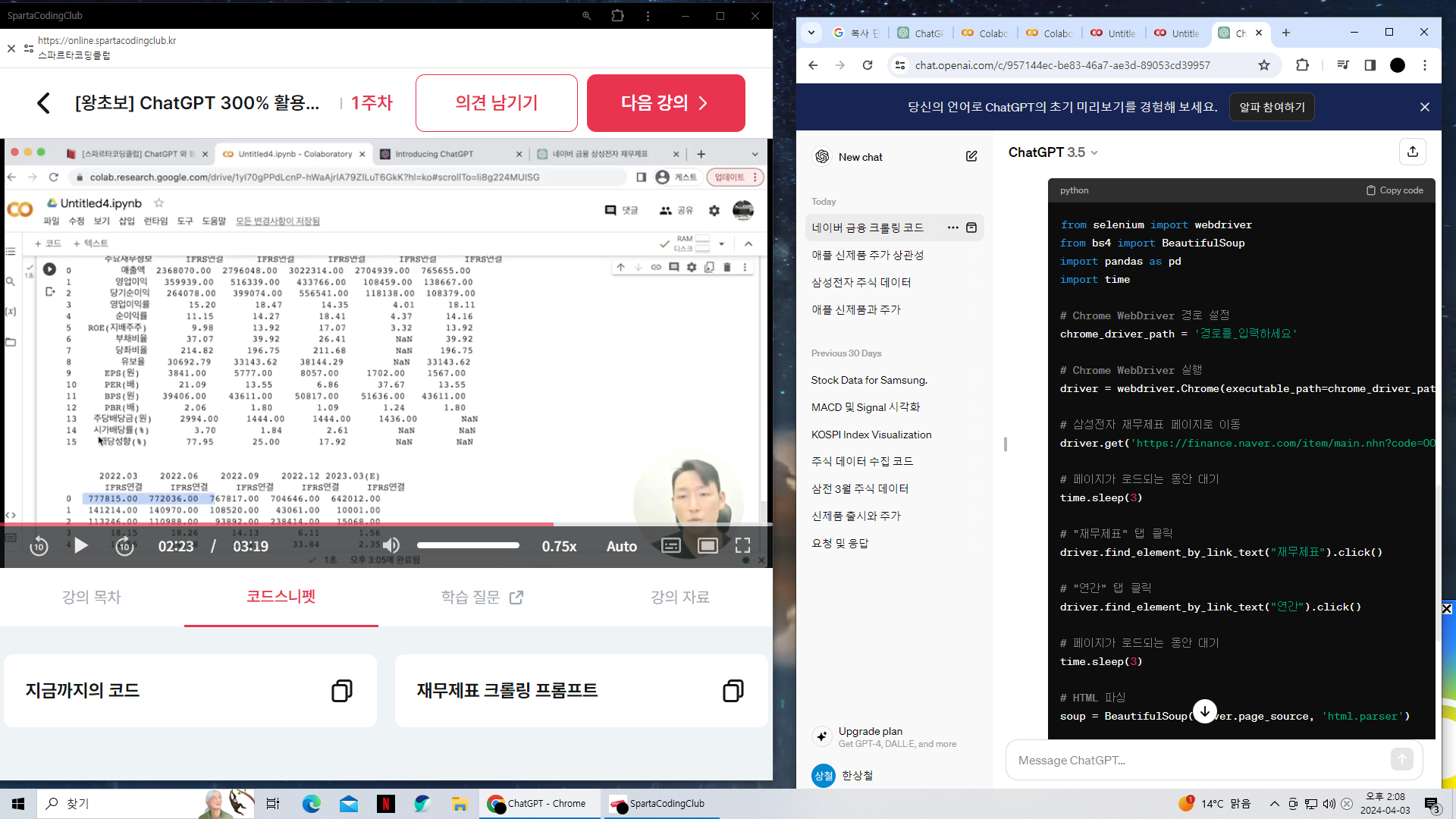The image size is (1456, 819).
Task: Open a new Chrome tab
Action: tap(1285, 33)
